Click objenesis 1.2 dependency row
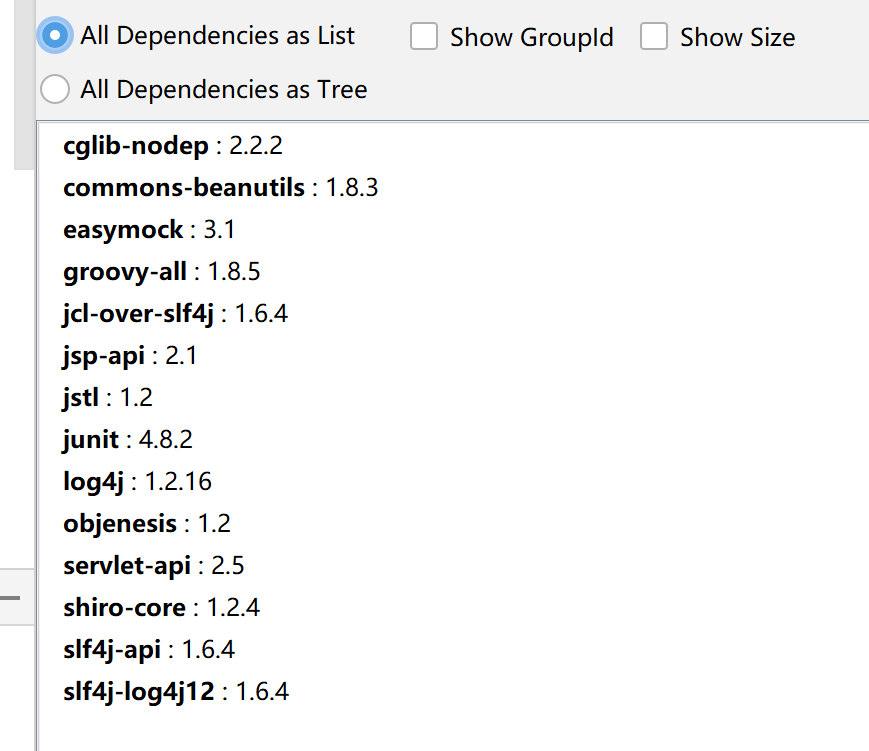The image size is (869, 751). pyautogui.click(x=147, y=524)
